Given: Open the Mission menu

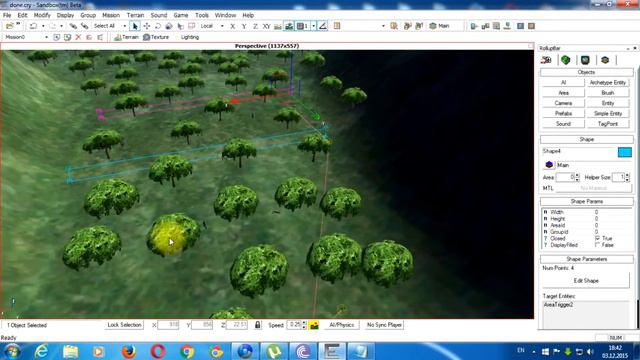Looking at the screenshot, I should (x=111, y=15).
